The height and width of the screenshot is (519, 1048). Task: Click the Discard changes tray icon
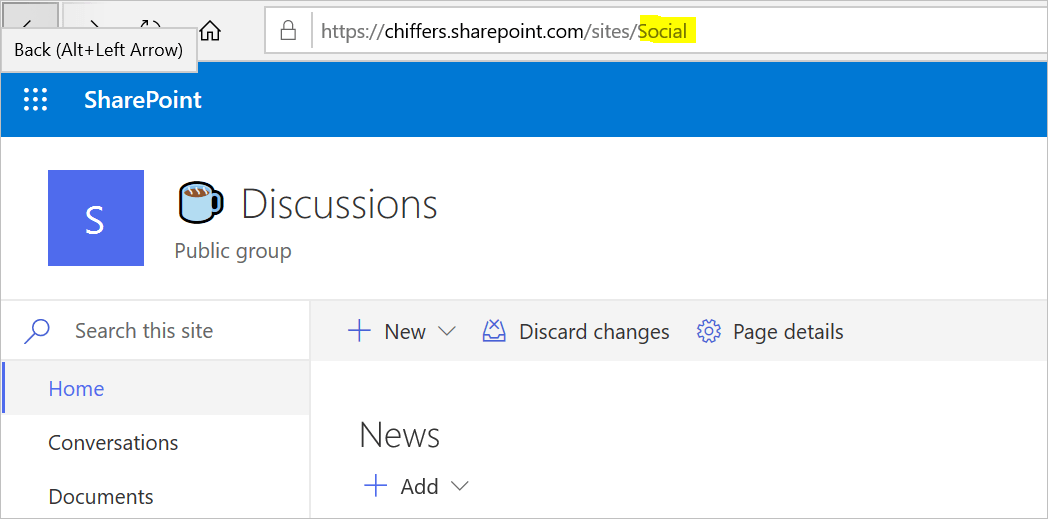[x=494, y=331]
